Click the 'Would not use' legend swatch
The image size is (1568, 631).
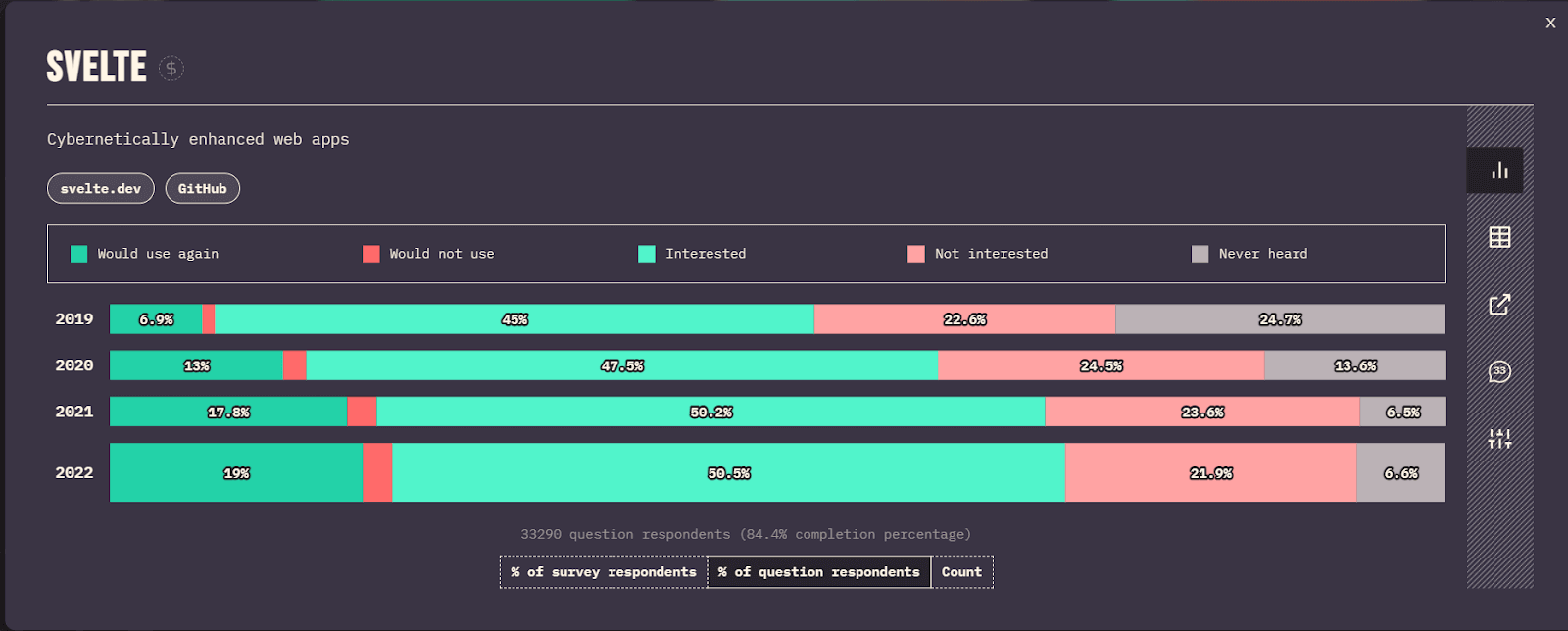click(371, 254)
